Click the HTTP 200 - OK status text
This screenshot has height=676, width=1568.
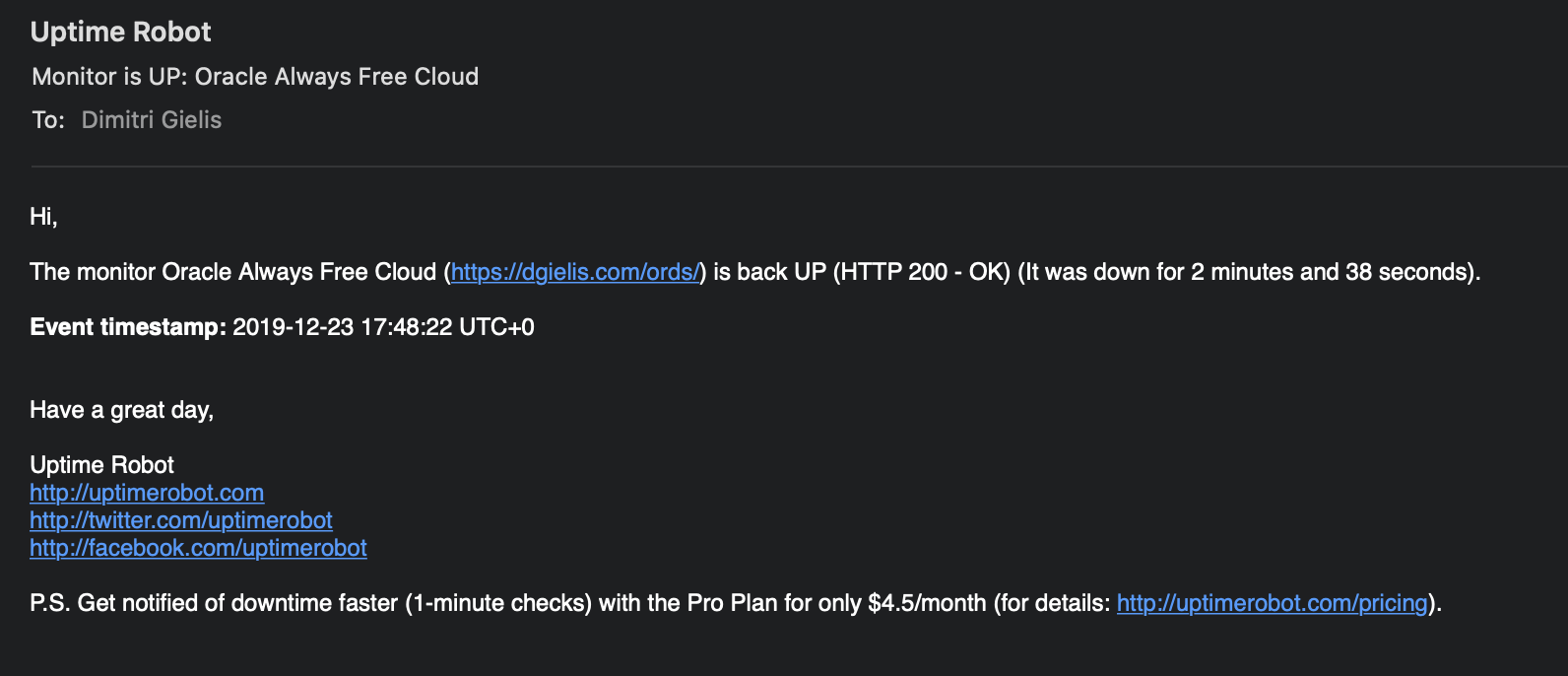click(x=922, y=272)
